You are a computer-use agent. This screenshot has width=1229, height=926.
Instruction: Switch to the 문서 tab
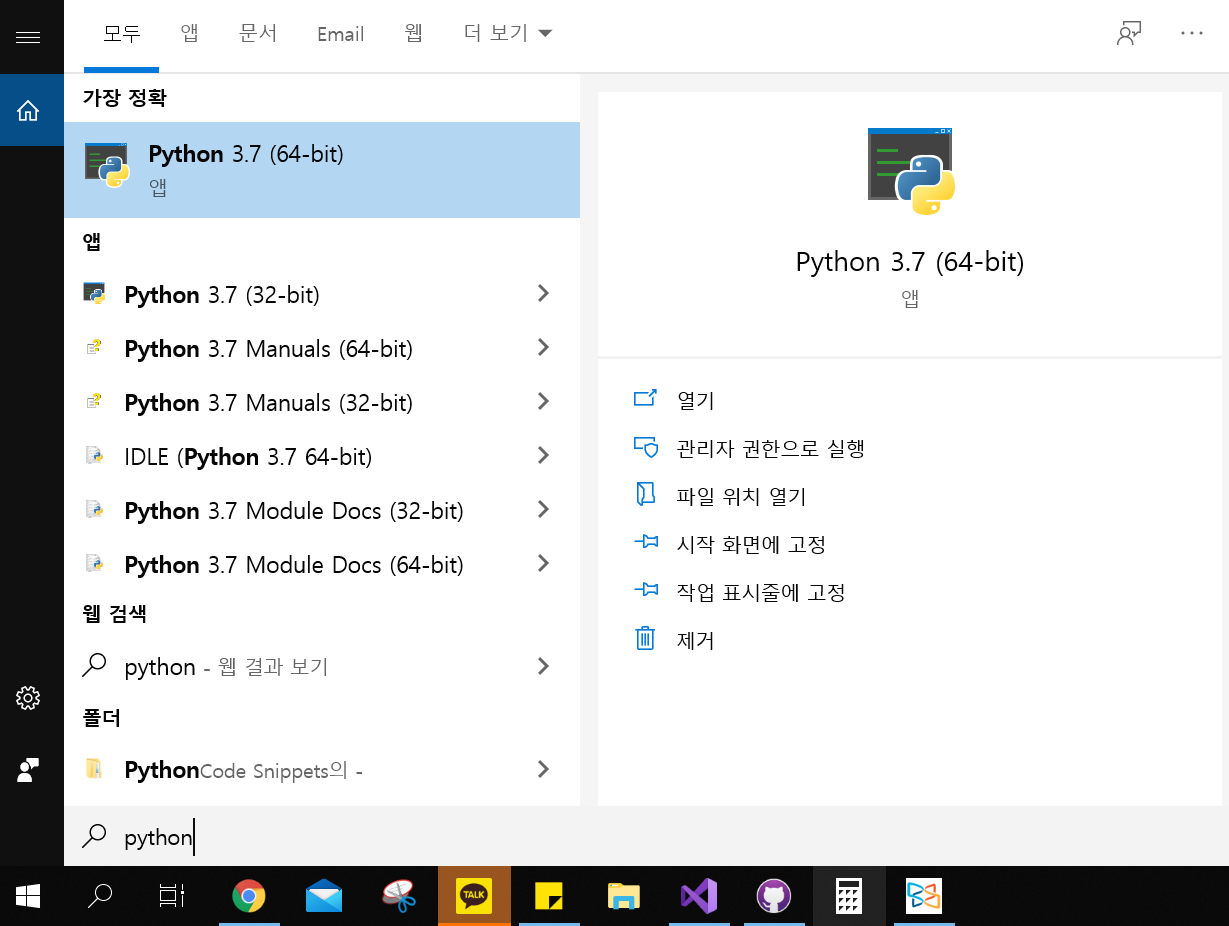257,34
